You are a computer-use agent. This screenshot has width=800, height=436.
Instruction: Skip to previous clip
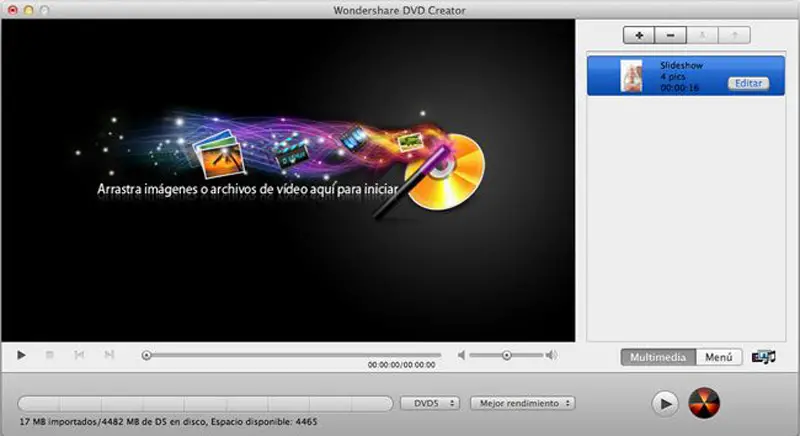coord(79,355)
